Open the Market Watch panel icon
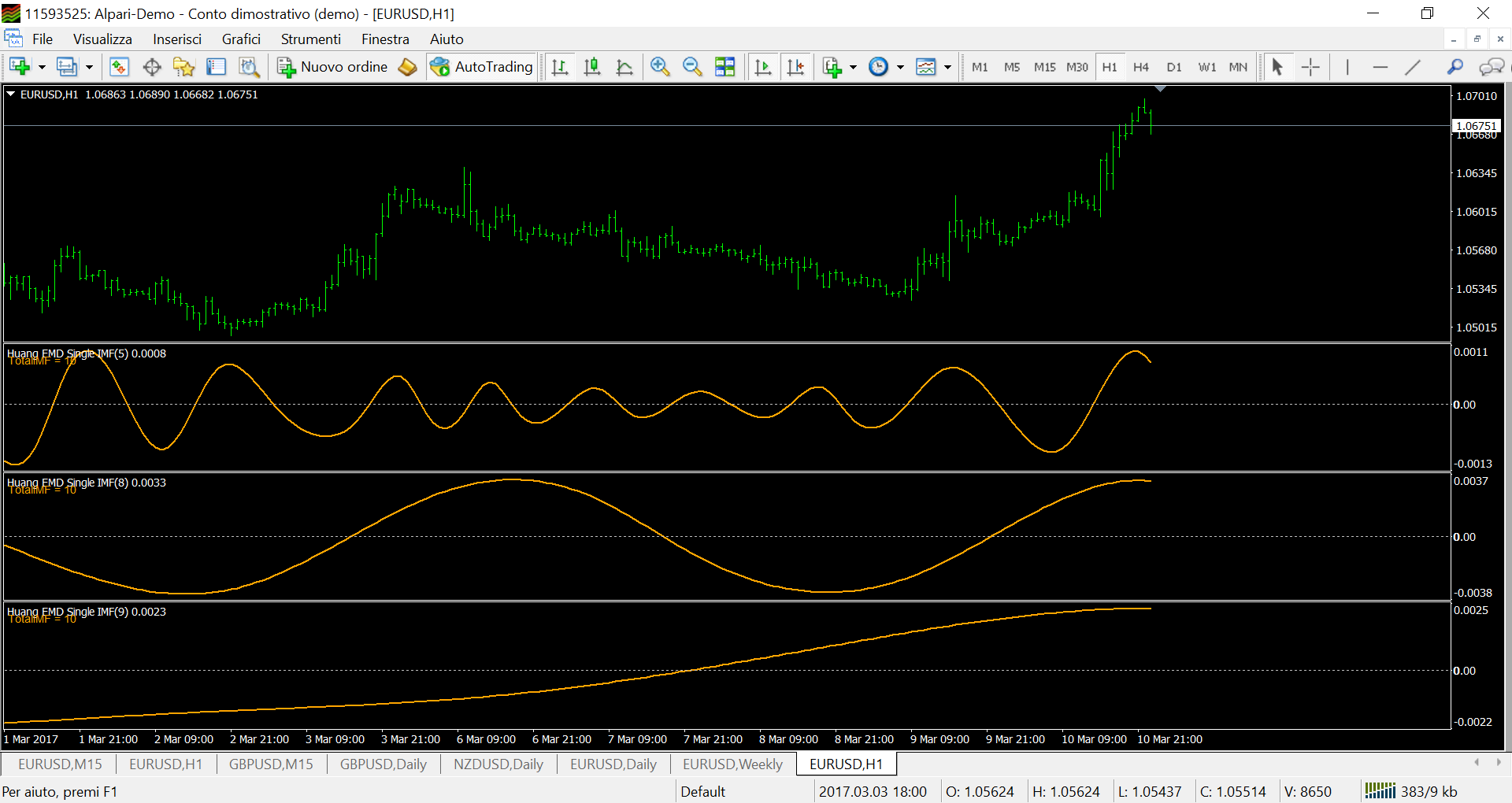The width and height of the screenshot is (1512, 803). (x=119, y=67)
